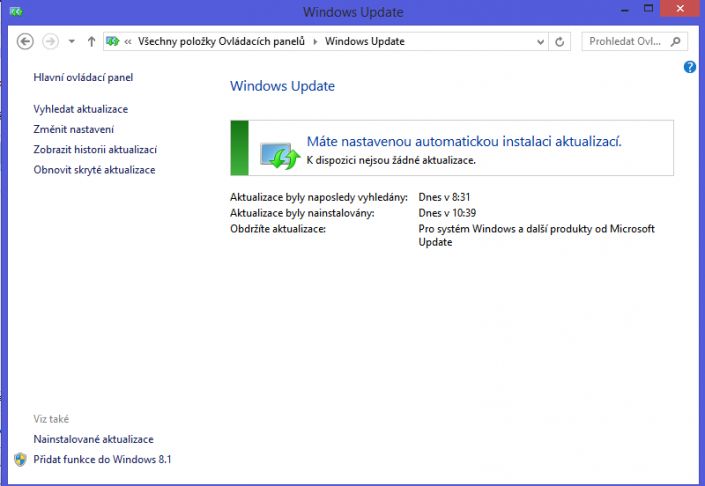Click the 'Dnes v 10:39' value
The height and width of the screenshot is (486, 705).
tap(447, 213)
